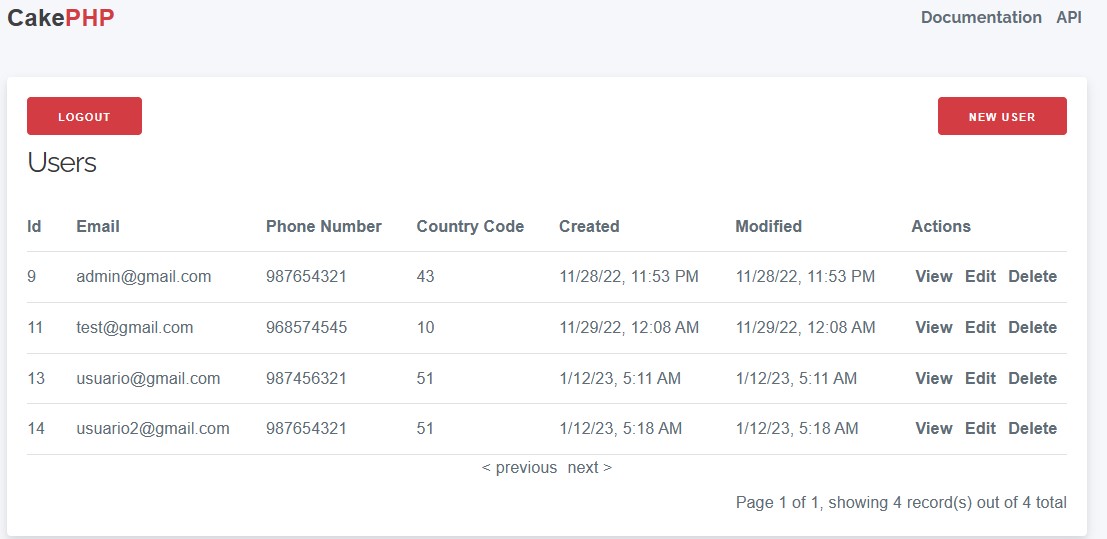View user usuario@gmail.com
1107x539 pixels.
(933, 379)
